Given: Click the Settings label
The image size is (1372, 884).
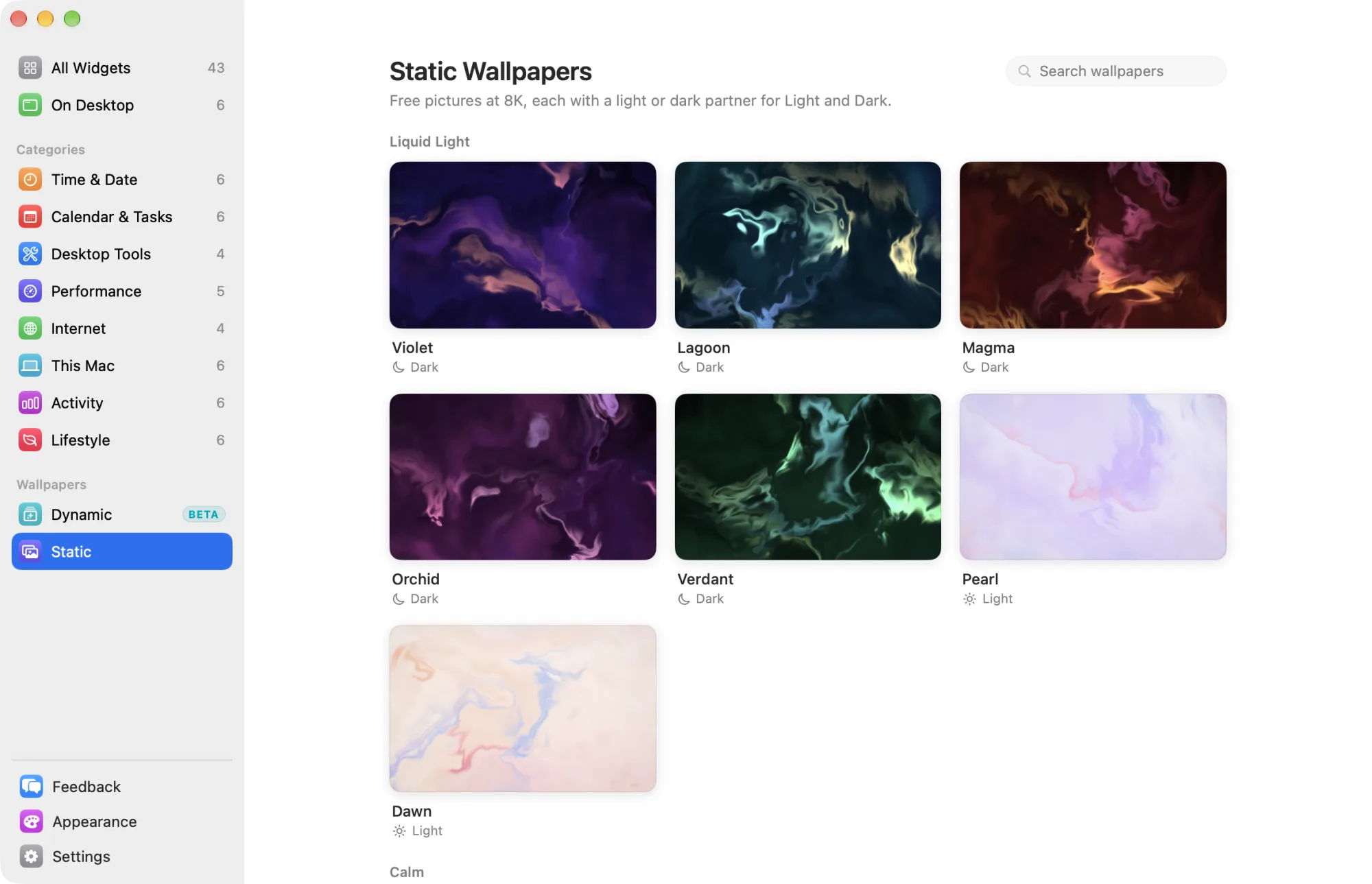Looking at the screenshot, I should [x=81, y=857].
